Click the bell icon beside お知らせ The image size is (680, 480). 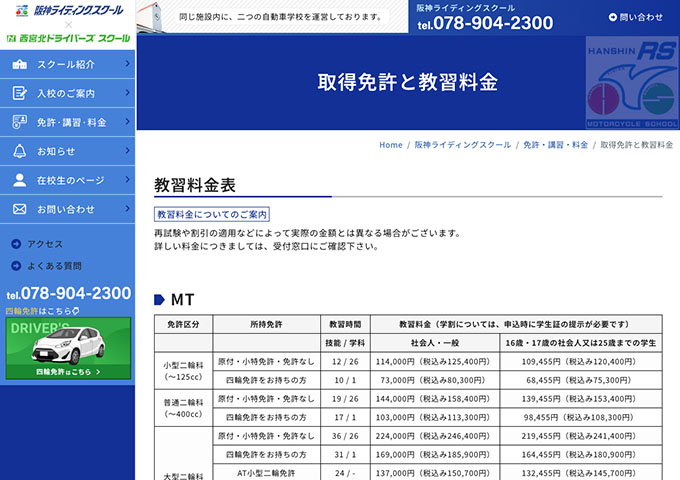click(x=20, y=151)
